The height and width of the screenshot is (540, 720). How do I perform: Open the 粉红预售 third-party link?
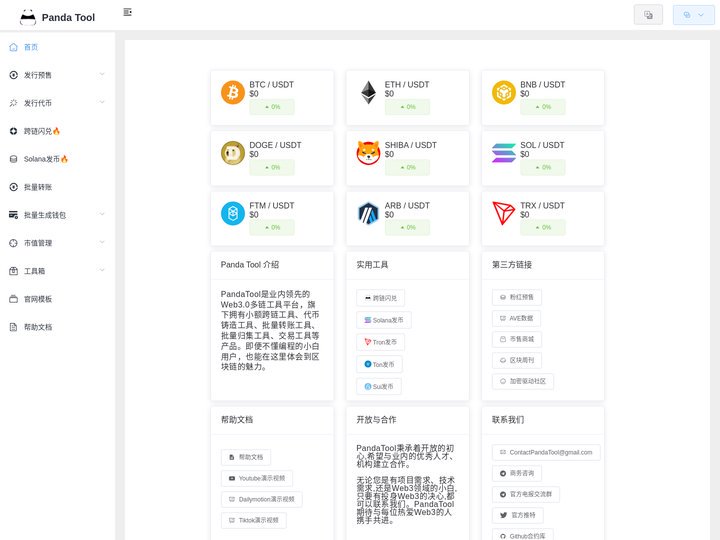[x=517, y=297]
